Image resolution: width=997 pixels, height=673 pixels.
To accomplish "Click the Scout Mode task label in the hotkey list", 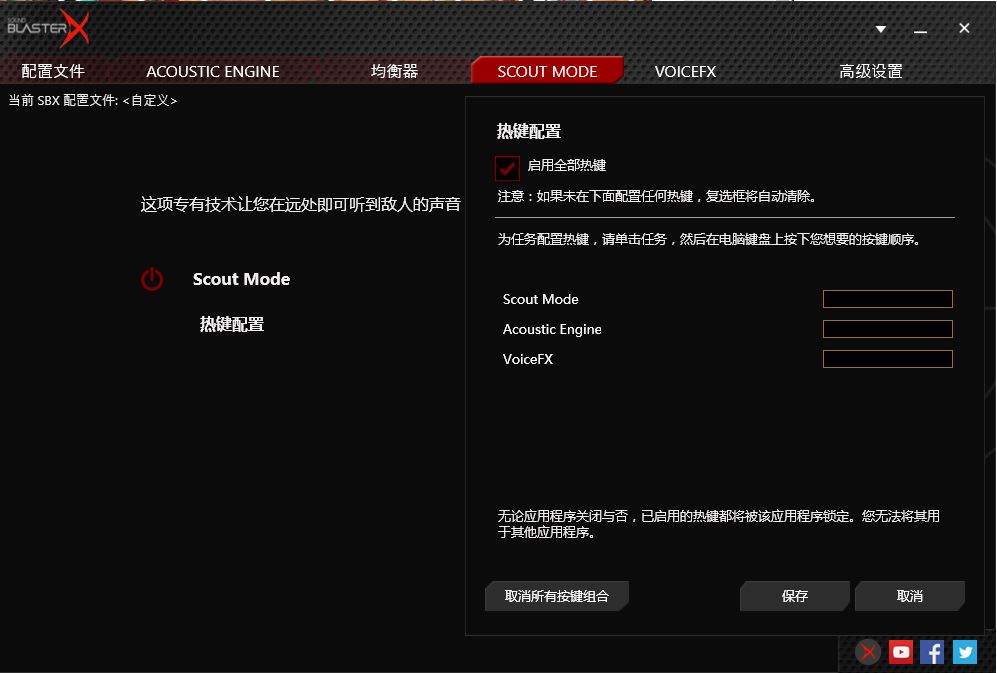I will tap(540, 299).
